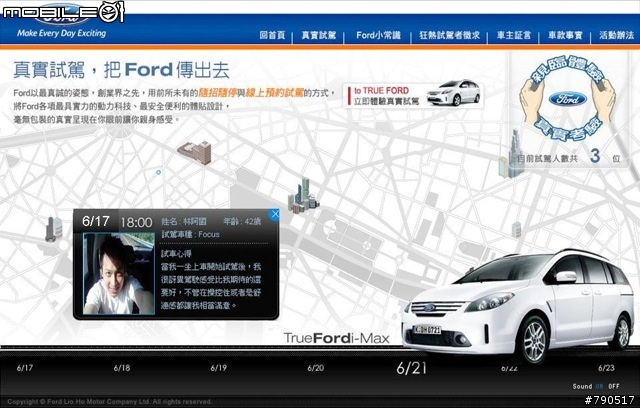Select 6/23 on the date timeline

tap(606, 368)
